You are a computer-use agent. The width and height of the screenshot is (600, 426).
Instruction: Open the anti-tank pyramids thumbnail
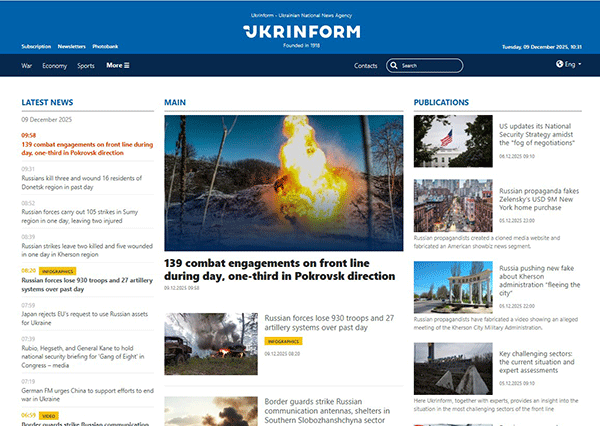coord(453,369)
